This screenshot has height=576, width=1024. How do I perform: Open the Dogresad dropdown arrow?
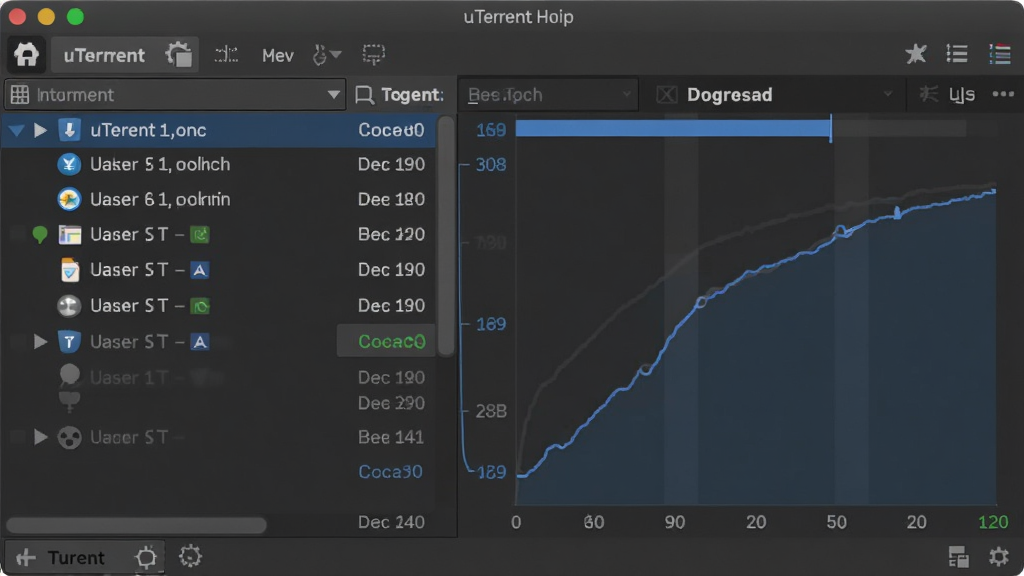coord(888,95)
